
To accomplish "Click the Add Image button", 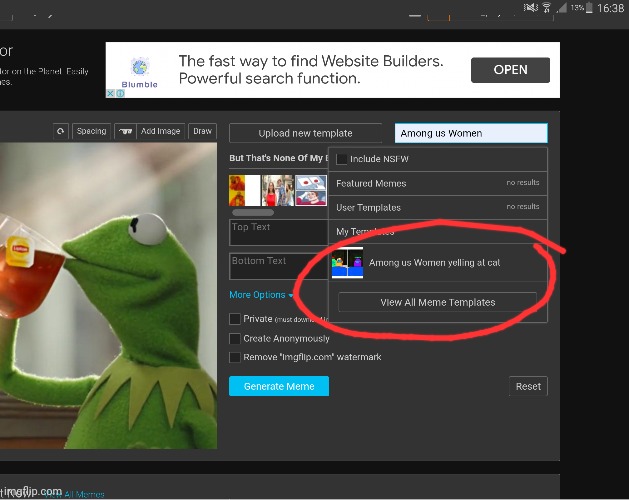I will point(160,131).
